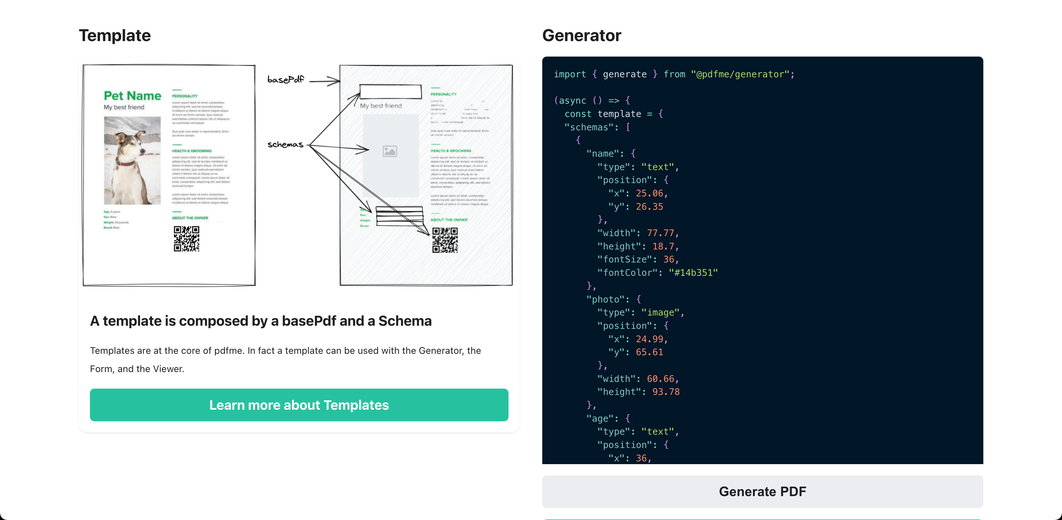Click the template composition heading text
The width and height of the screenshot is (1062, 520).
[261, 321]
